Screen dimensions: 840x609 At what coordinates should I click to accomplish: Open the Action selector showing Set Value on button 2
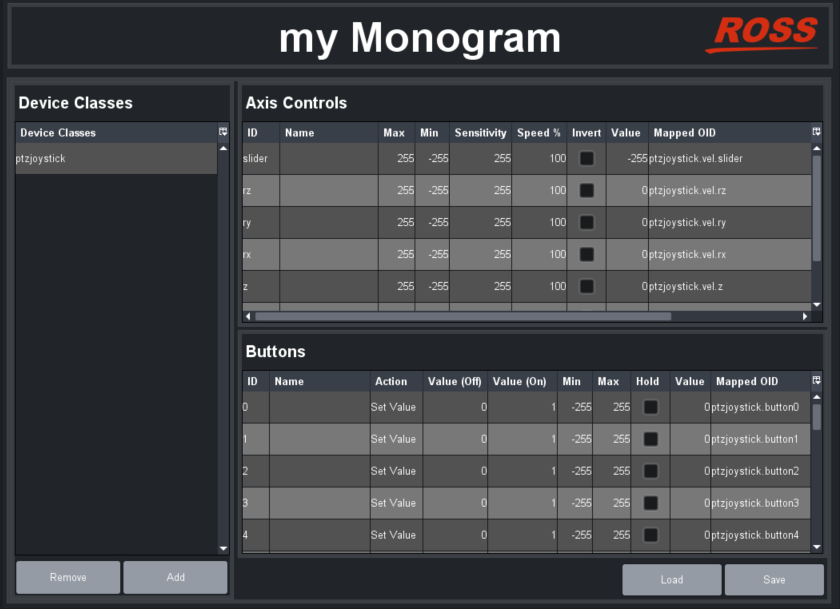[395, 471]
